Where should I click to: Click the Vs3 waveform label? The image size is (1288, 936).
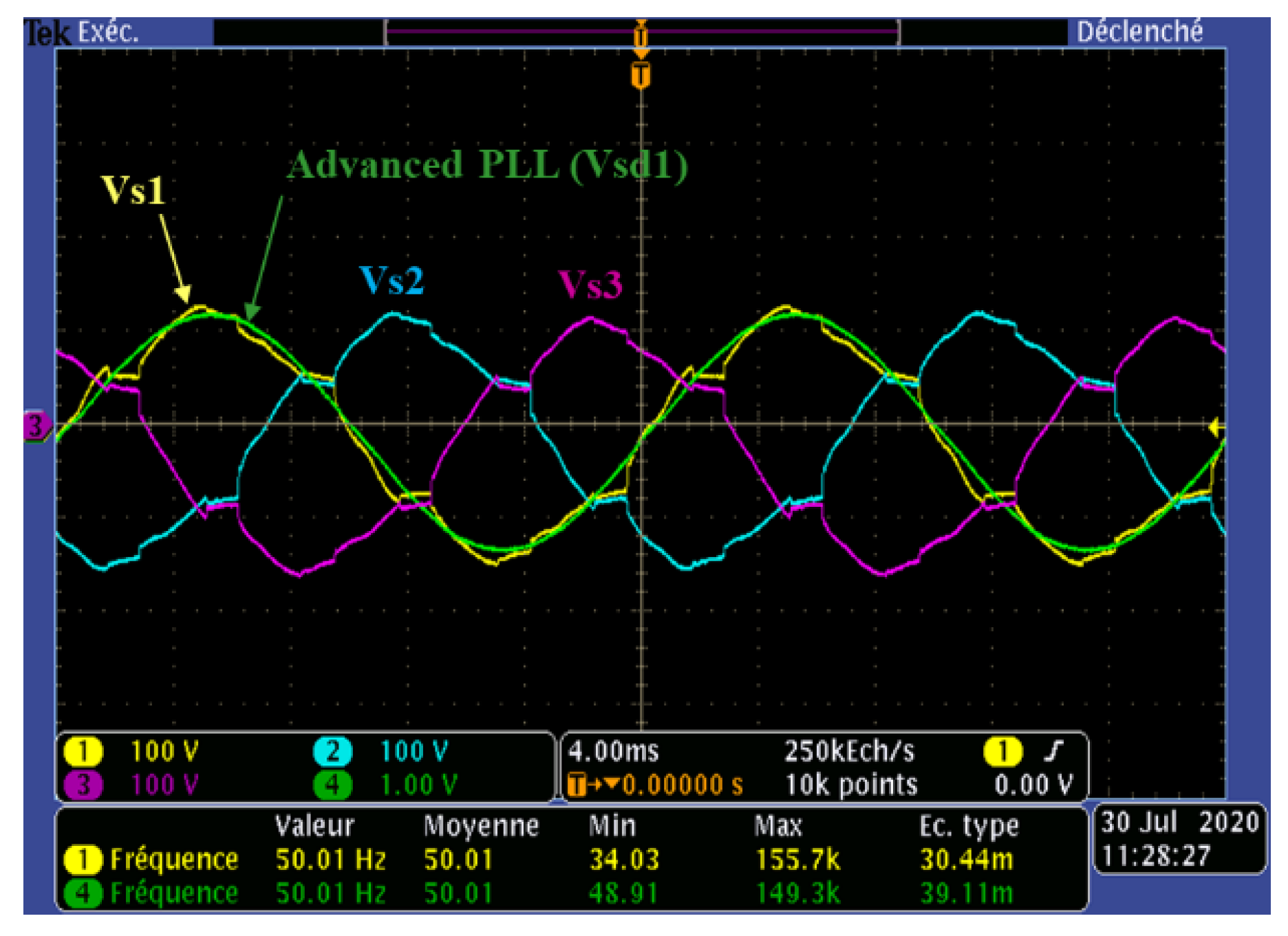point(590,284)
